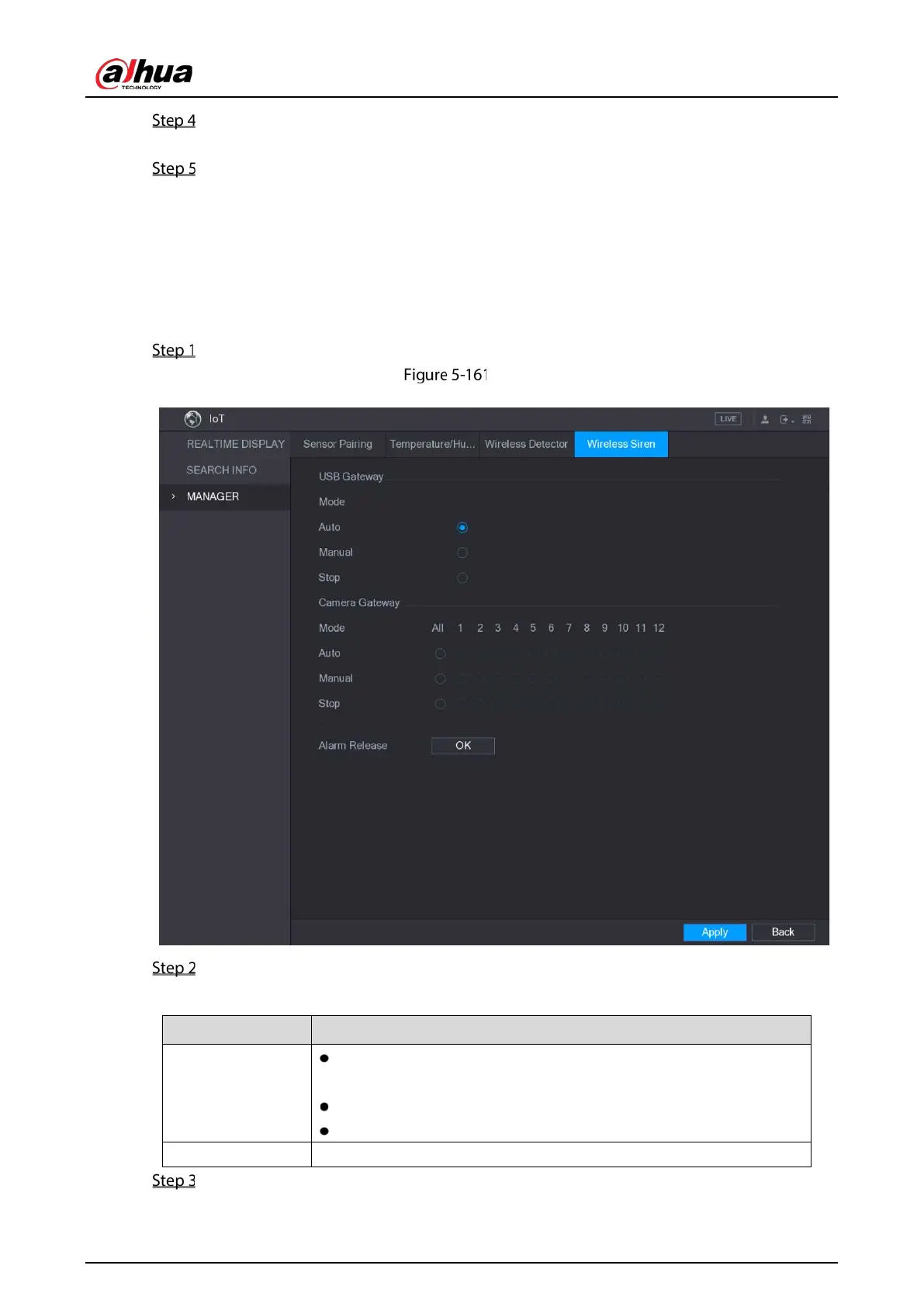
Task: Select Camera Gateway Stop for All channels
Action: [x=440, y=704]
